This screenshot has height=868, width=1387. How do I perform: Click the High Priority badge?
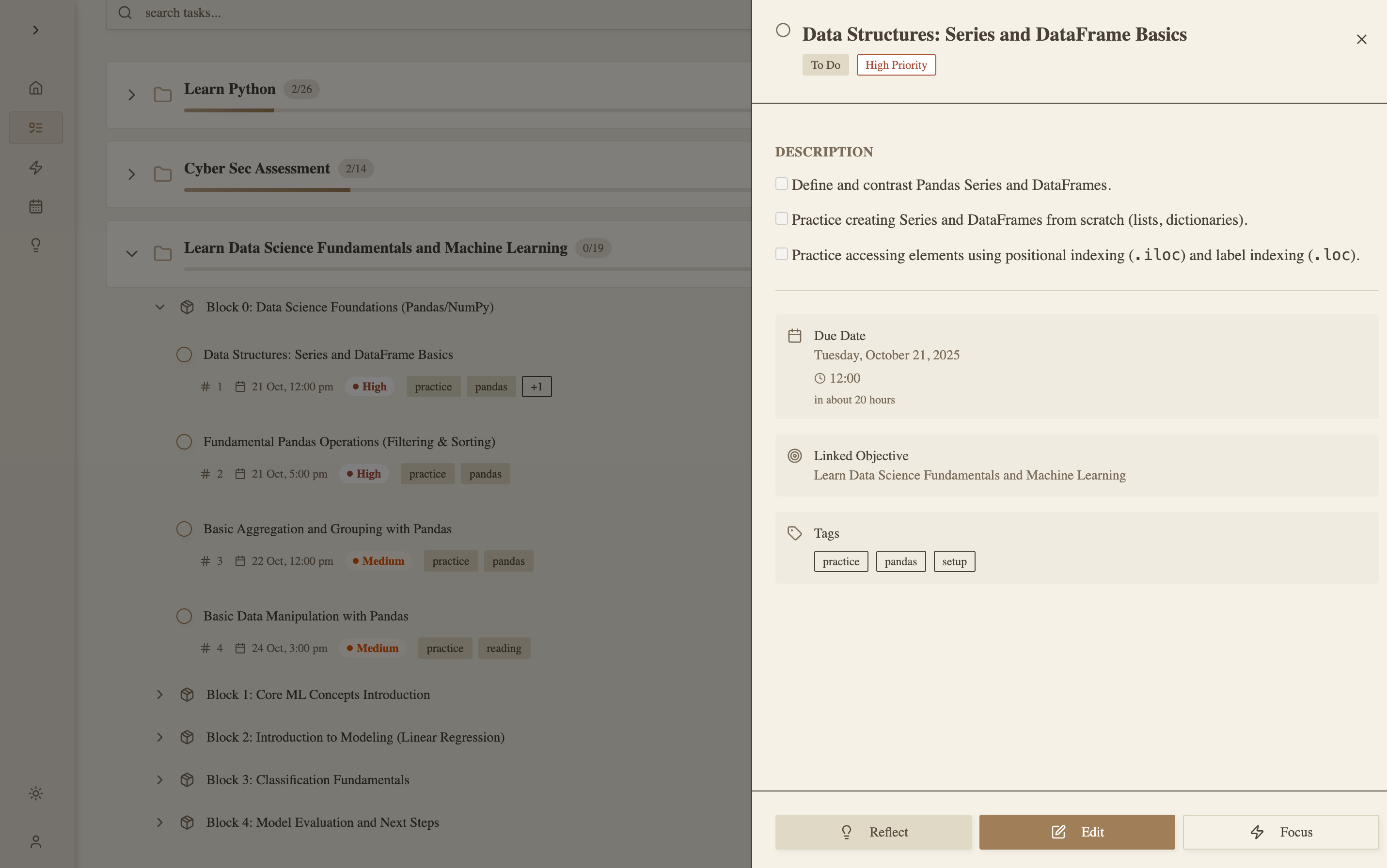tap(896, 65)
